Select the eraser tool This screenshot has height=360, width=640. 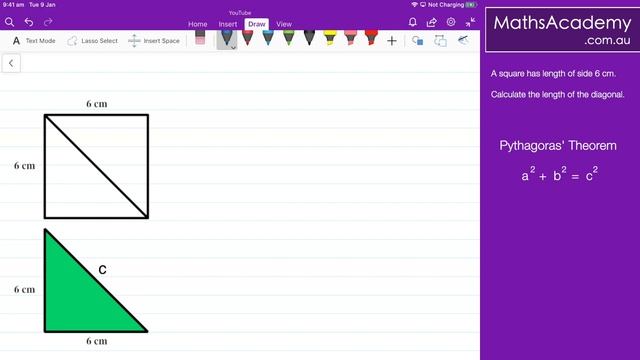coord(200,38)
